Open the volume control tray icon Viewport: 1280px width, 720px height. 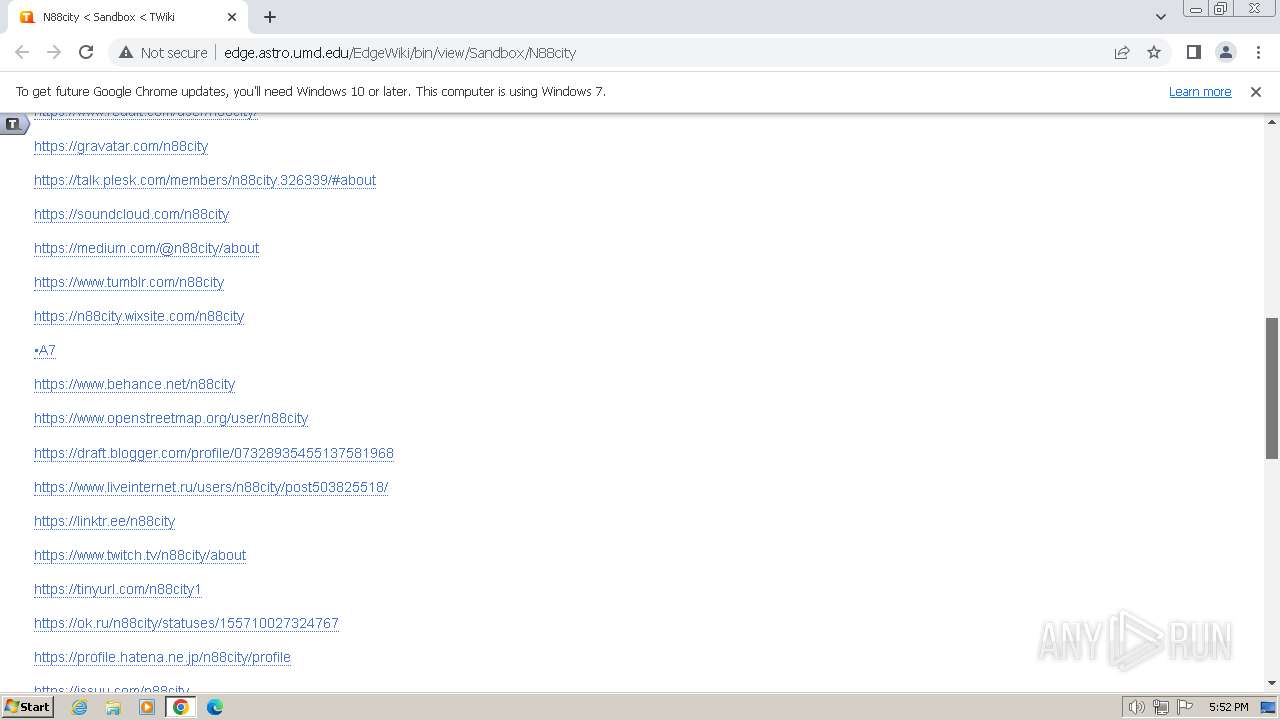click(1136, 707)
